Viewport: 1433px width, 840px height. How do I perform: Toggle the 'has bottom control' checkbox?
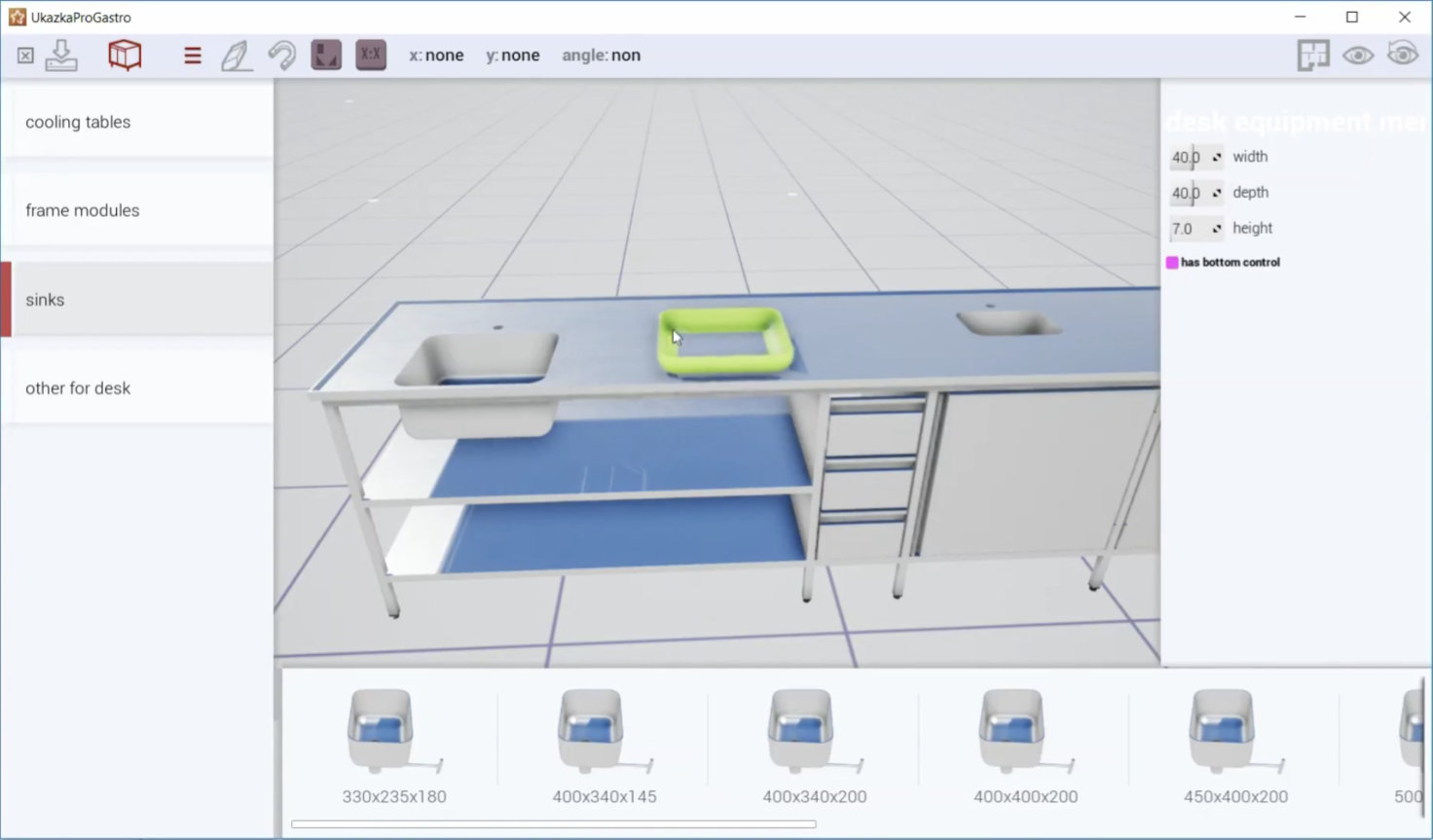pos(1172,263)
